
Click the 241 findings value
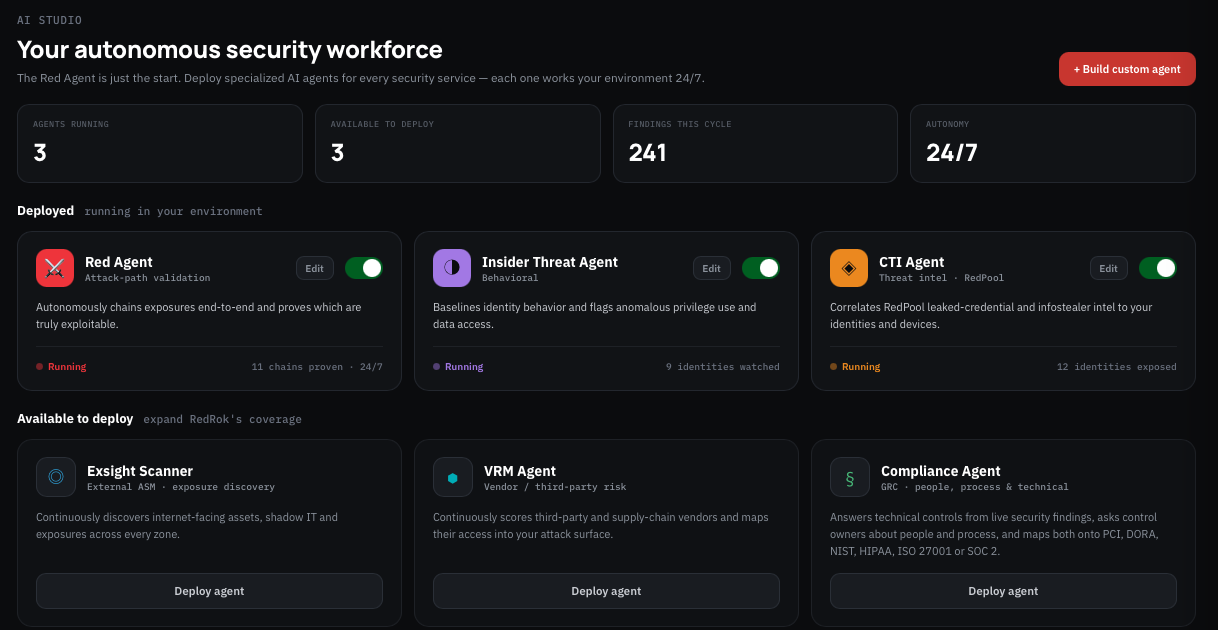point(647,153)
